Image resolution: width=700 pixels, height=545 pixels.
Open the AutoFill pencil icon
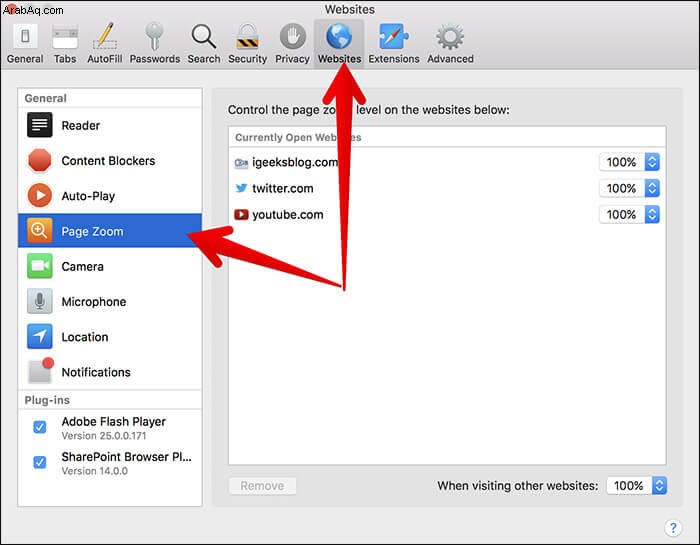pyautogui.click(x=105, y=36)
